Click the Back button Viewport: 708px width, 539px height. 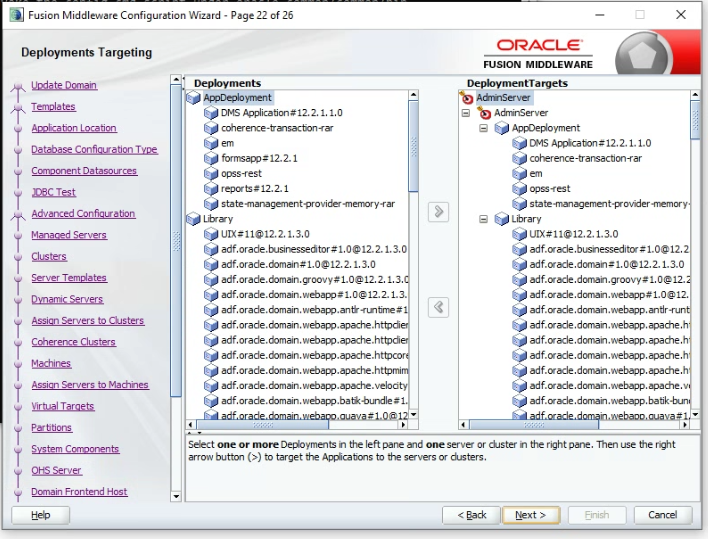[x=471, y=515]
